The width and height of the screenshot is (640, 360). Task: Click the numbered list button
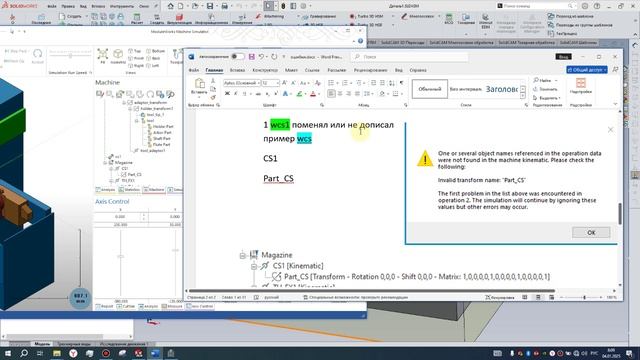tap(345, 83)
